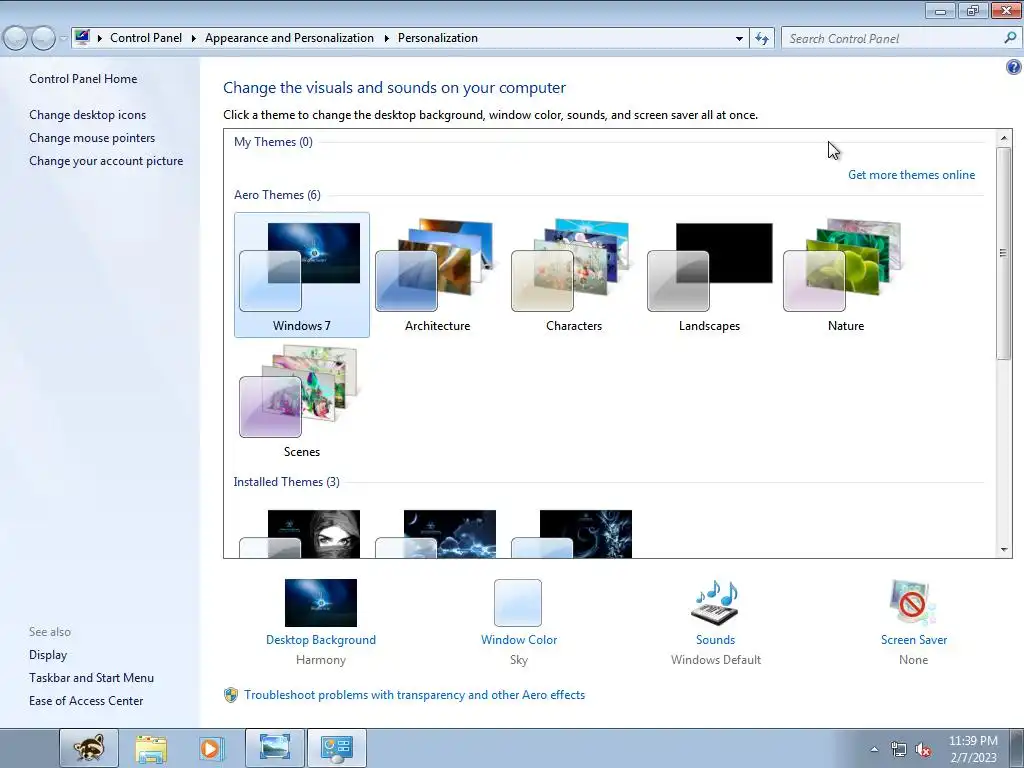Apply the Nature theme
The width and height of the screenshot is (1024, 768).
coord(845,275)
